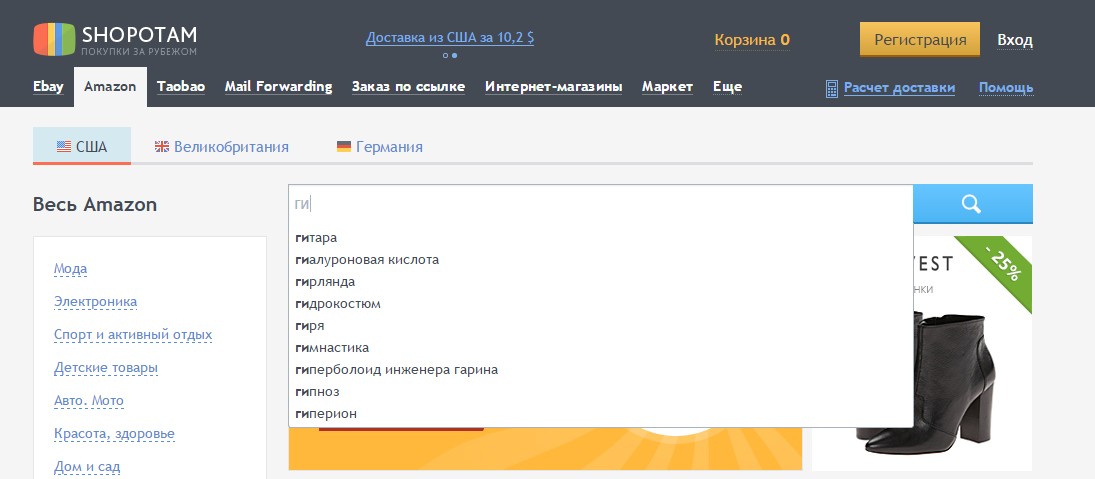The height and width of the screenshot is (479, 1095).
Task: Click the Shopotam logo
Action: tap(115, 39)
